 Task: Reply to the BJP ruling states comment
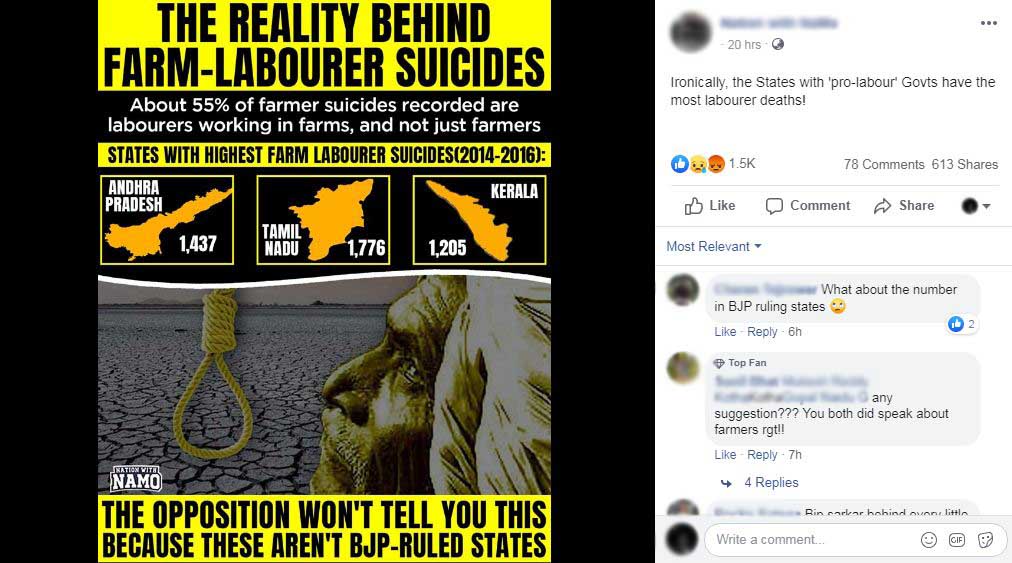762,331
